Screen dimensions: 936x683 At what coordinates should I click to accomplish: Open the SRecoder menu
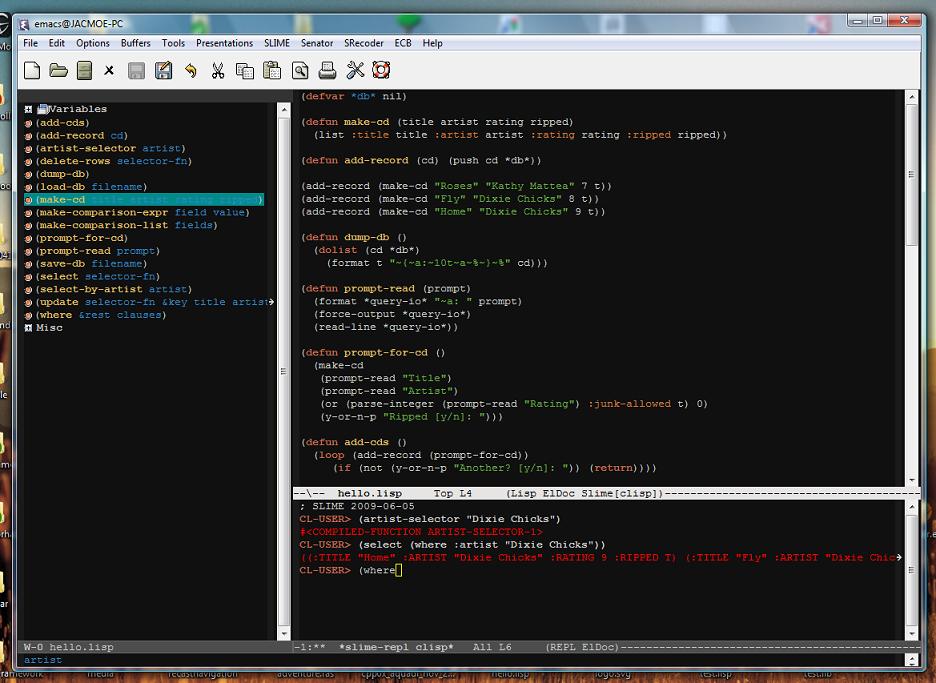(x=364, y=43)
